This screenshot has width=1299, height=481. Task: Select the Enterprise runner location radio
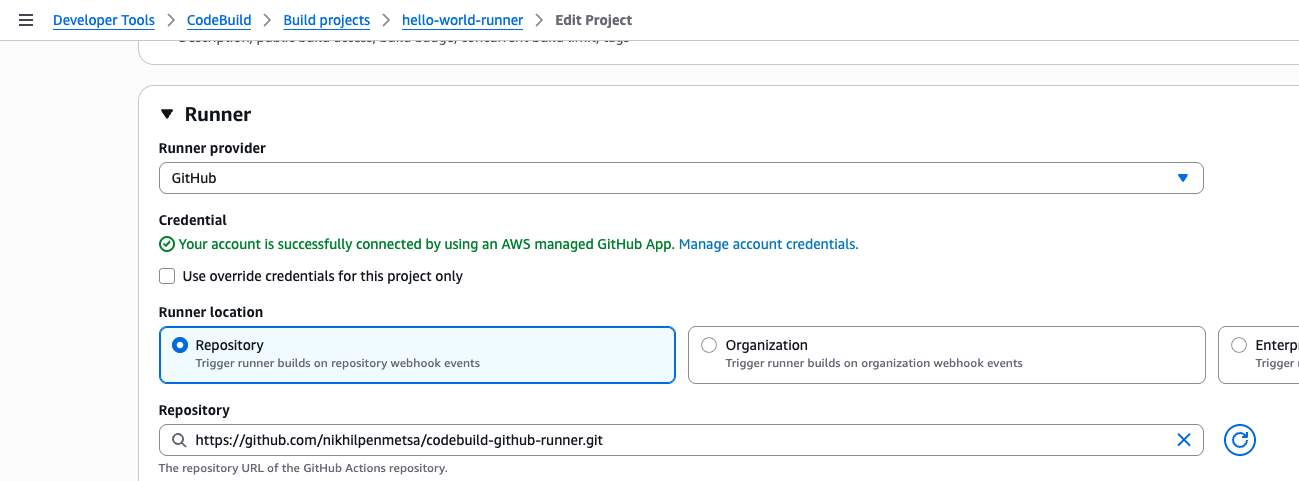point(1239,345)
